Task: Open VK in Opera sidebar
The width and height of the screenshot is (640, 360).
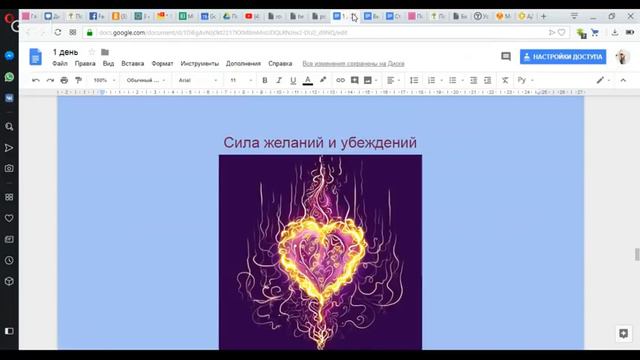Action: tap(9, 98)
